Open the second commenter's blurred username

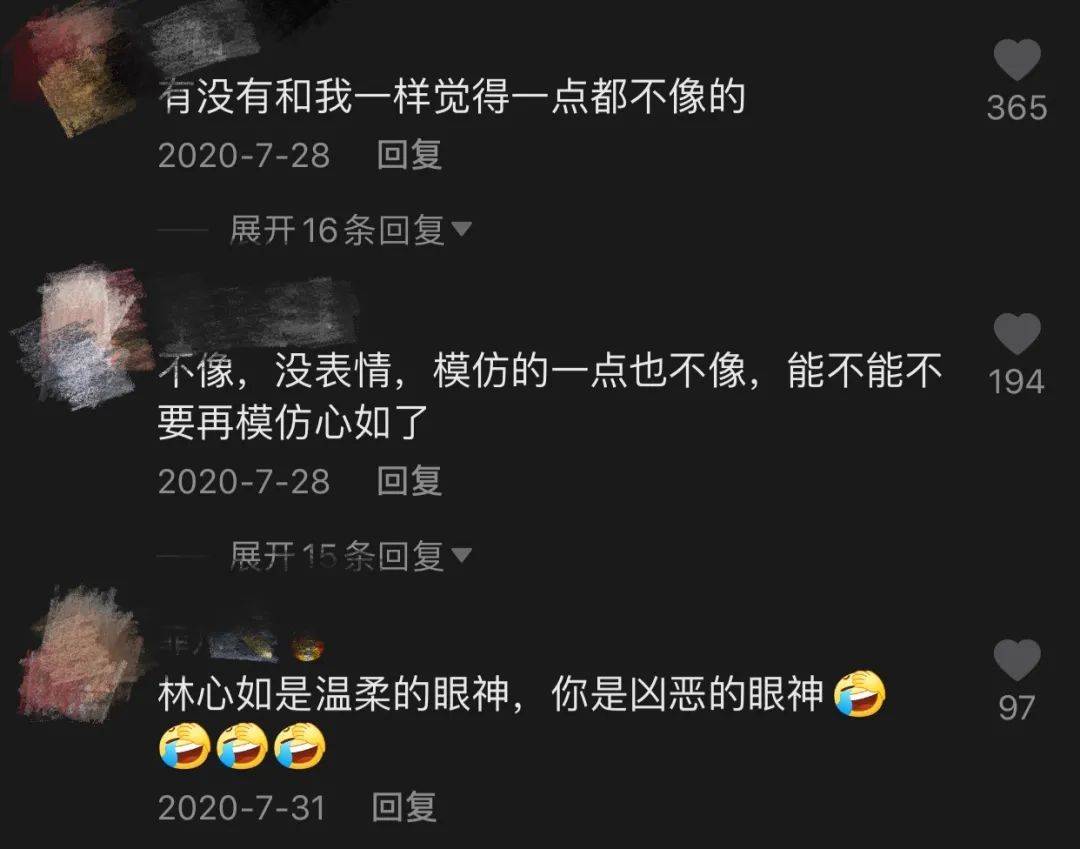coord(258,311)
